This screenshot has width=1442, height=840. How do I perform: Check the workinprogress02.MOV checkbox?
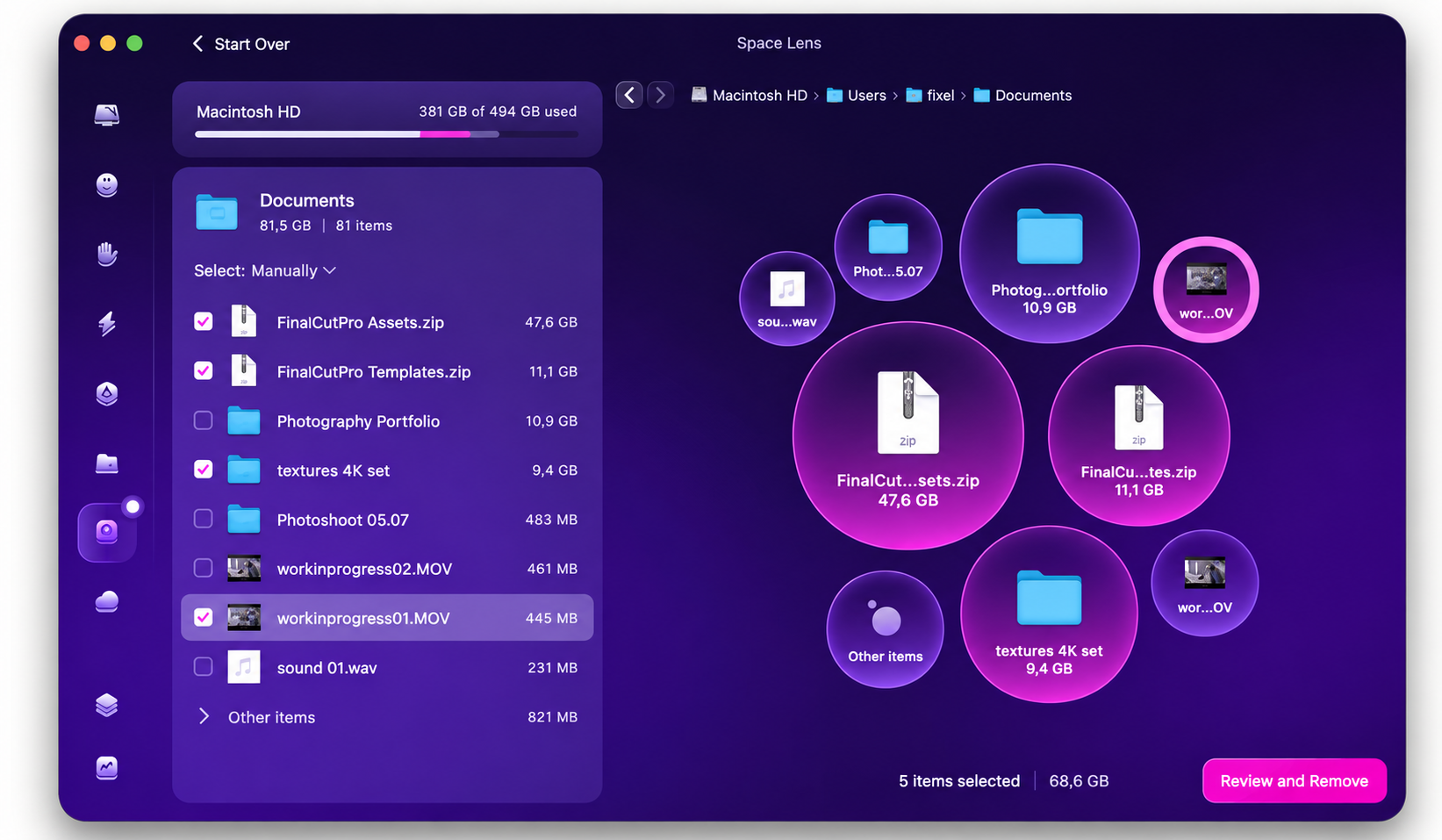[204, 568]
